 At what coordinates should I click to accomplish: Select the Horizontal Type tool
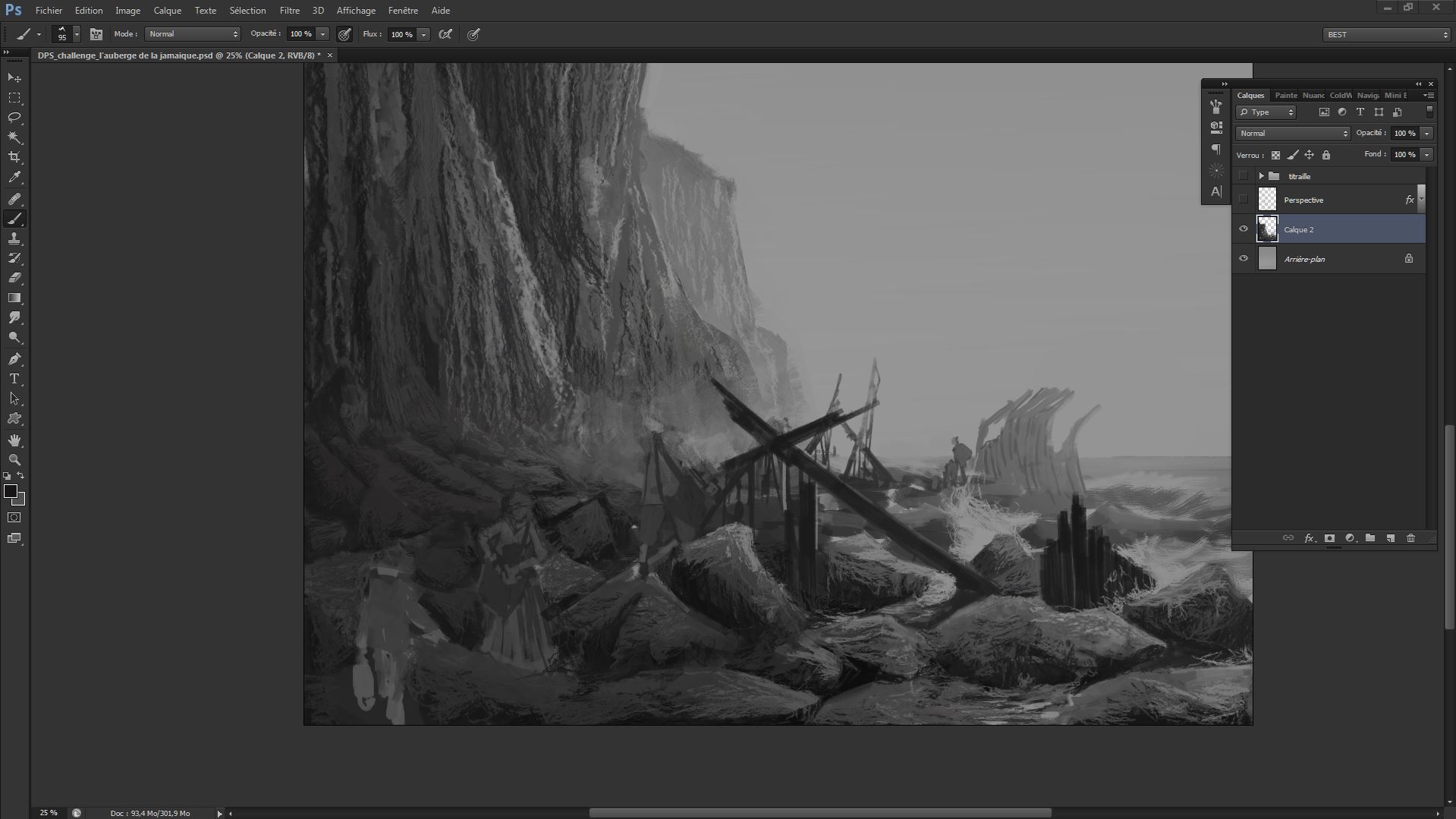[x=14, y=379]
